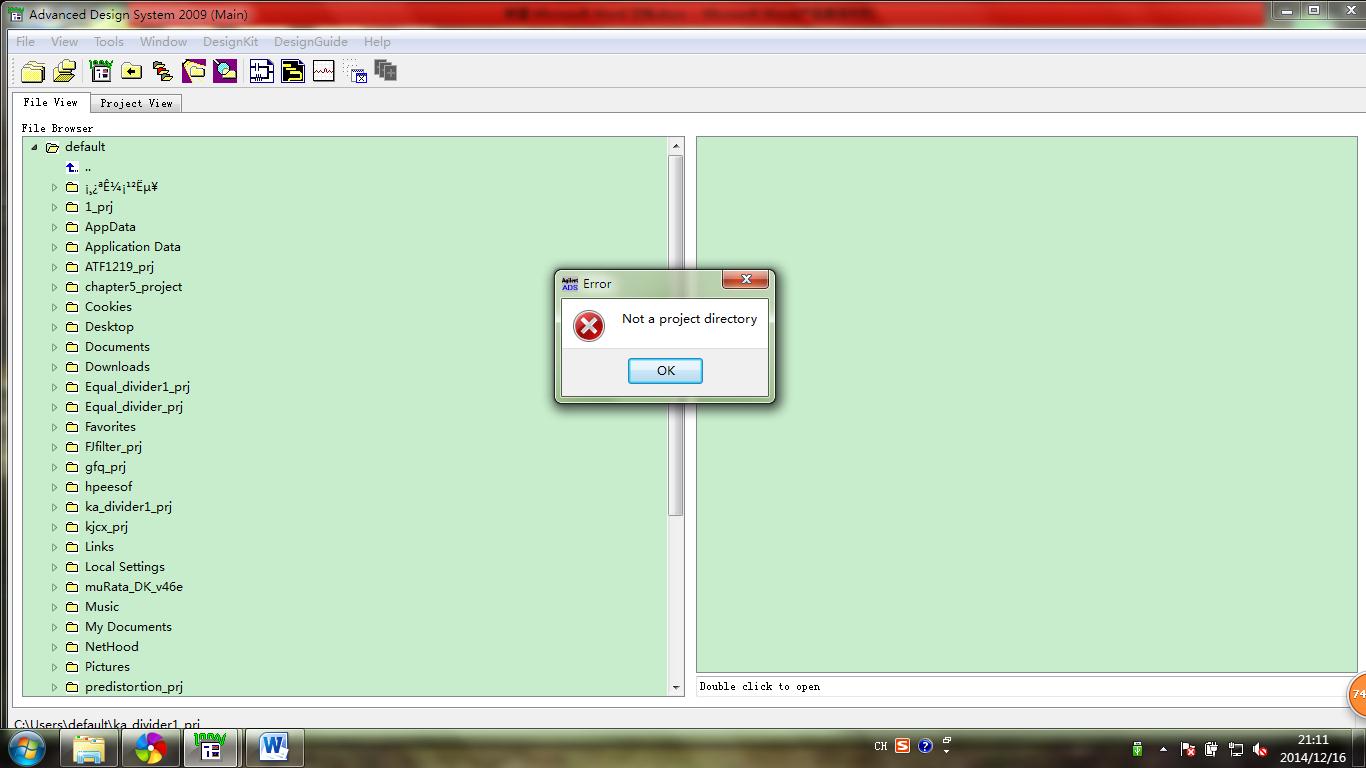Click the file browser vertical scrollbar thumb

click(676, 335)
